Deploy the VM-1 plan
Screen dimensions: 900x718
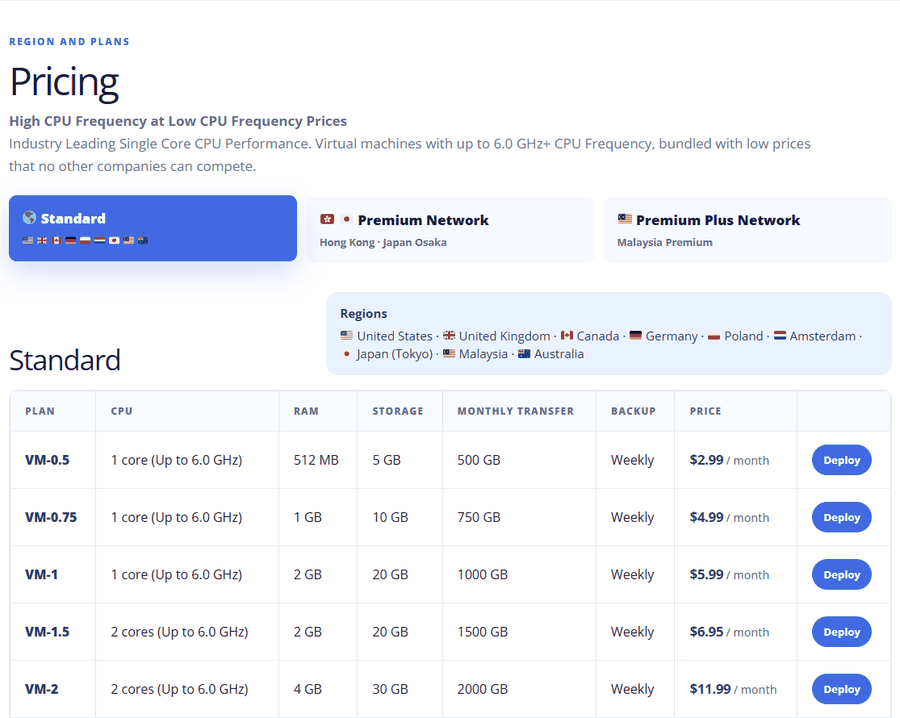click(x=841, y=575)
